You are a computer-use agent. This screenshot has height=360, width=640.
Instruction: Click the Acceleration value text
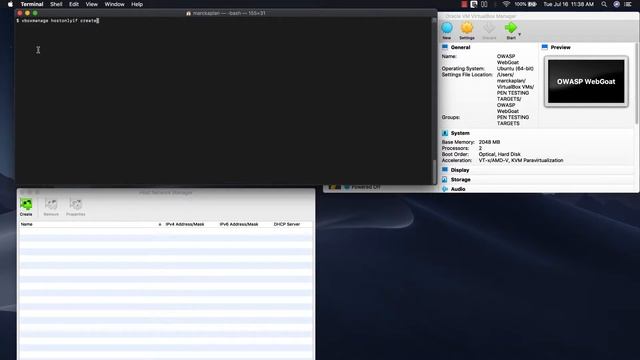521,160
